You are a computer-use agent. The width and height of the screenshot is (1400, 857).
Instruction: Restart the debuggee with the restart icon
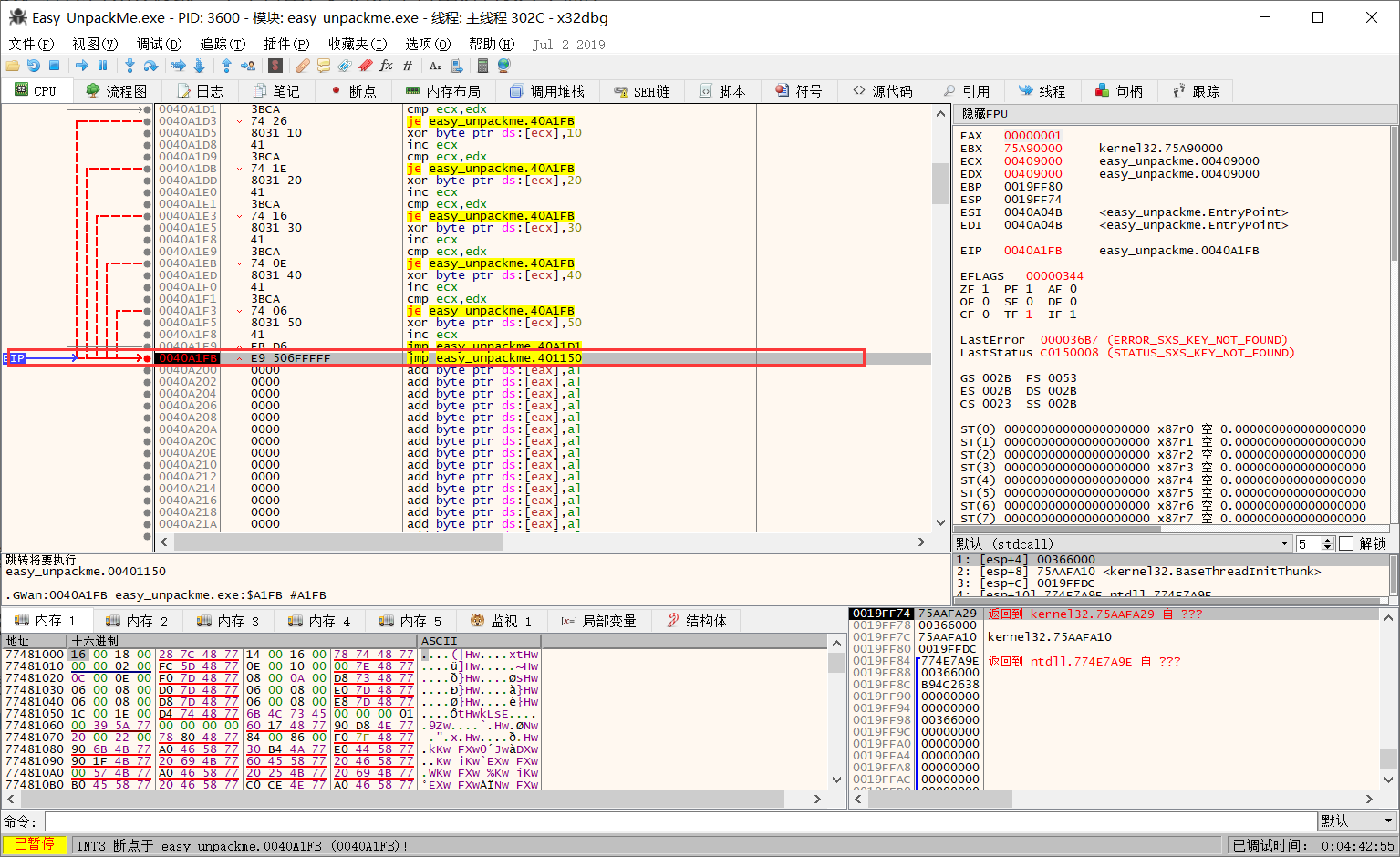click(x=34, y=66)
